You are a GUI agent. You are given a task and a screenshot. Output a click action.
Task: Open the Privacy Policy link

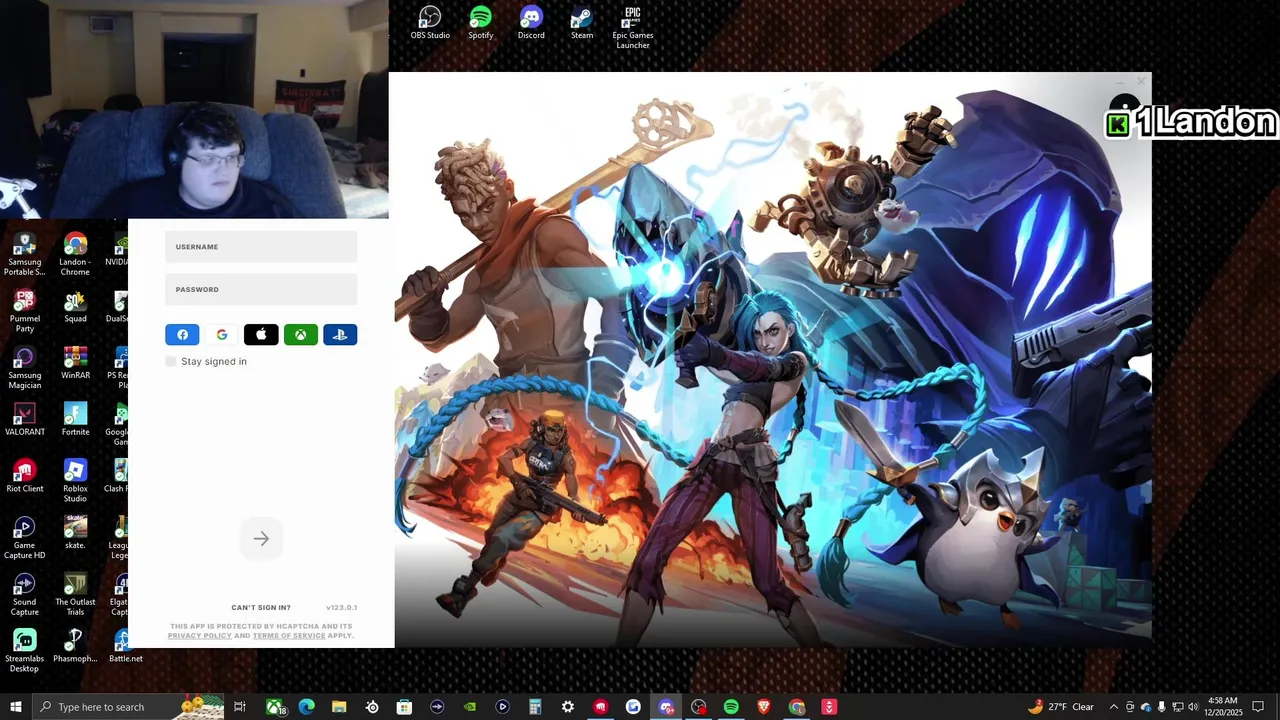coord(200,636)
